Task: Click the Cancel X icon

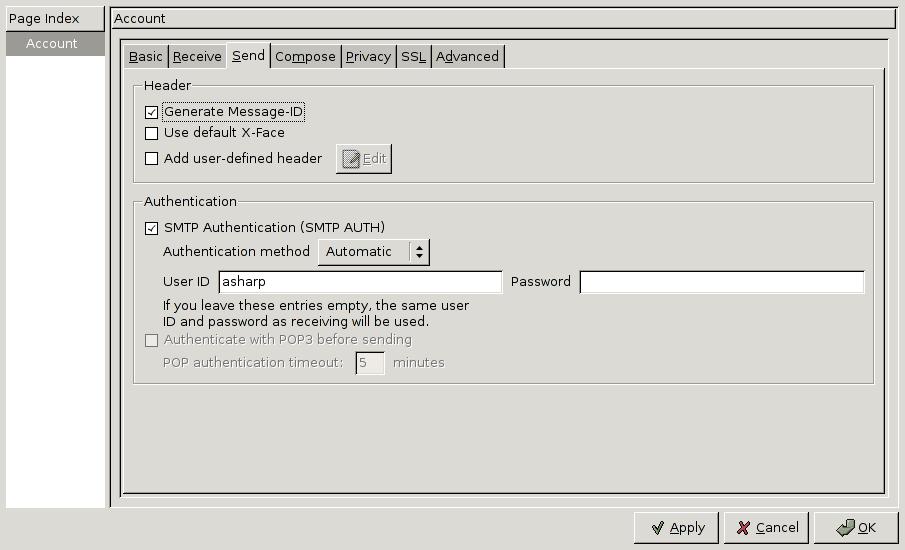Action: [743, 528]
